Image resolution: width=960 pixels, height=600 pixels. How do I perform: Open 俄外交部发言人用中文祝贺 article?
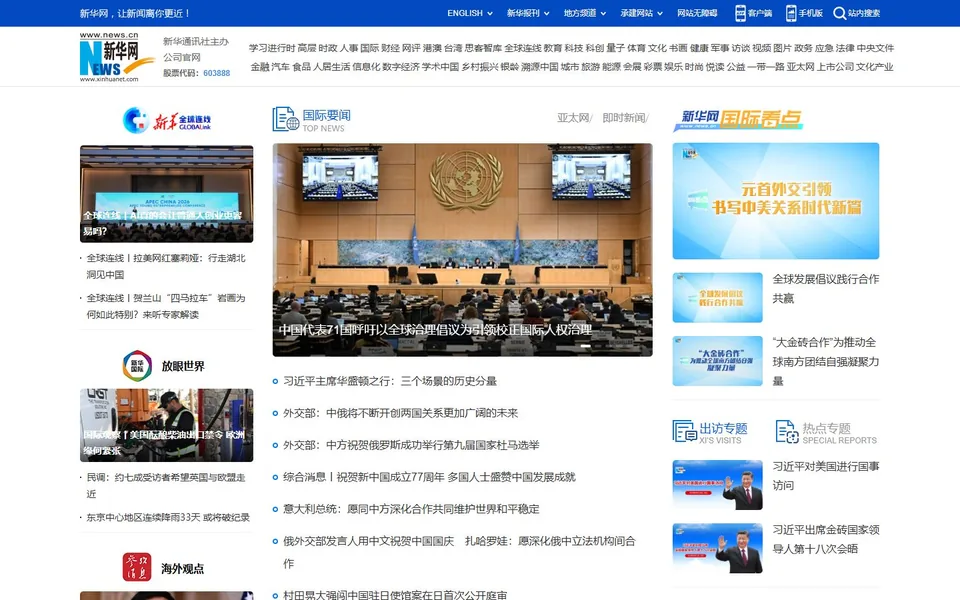tap(459, 552)
